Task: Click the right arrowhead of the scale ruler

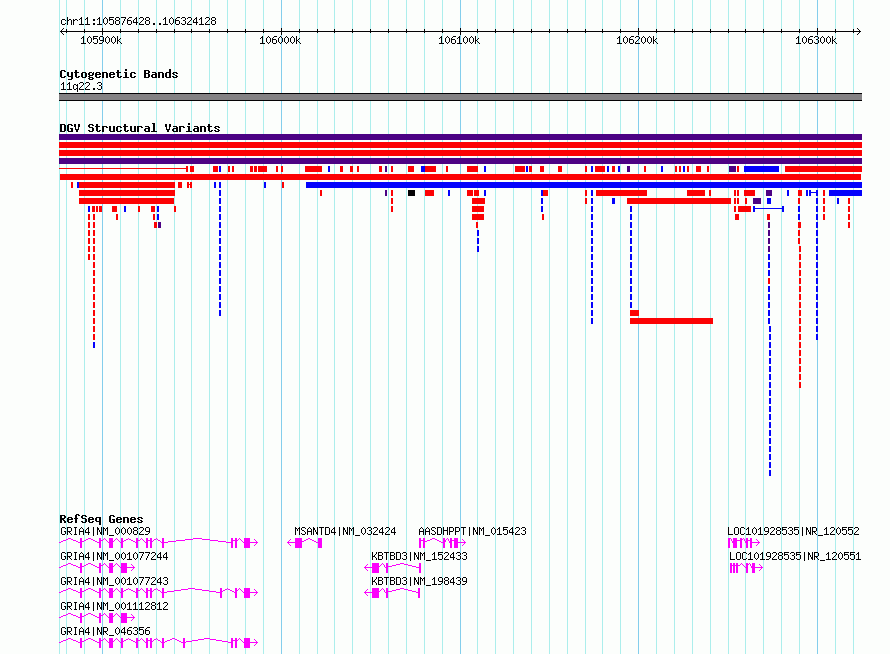Action: pos(858,31)
